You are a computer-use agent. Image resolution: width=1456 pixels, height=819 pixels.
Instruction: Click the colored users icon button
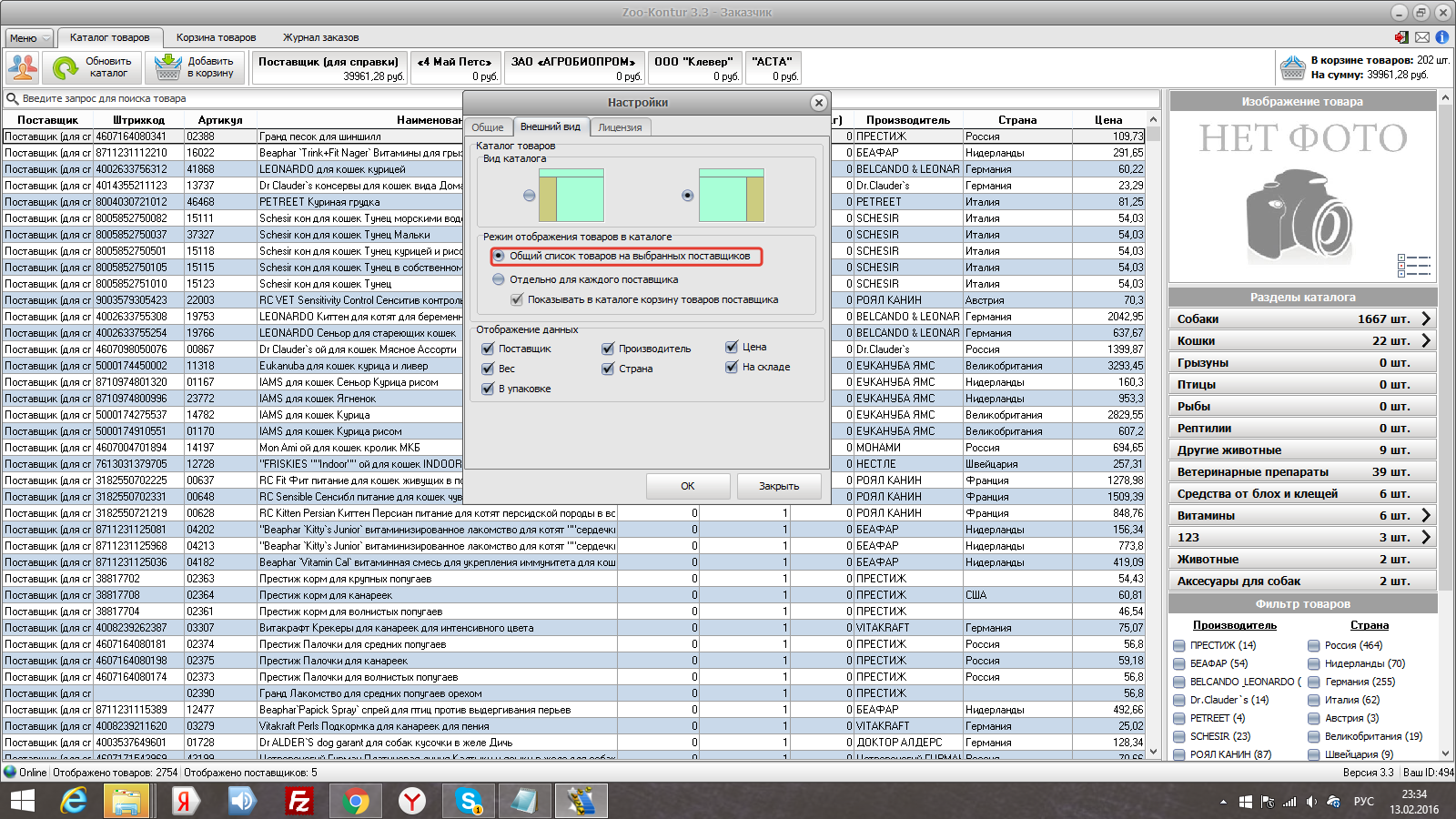(23, 68)
